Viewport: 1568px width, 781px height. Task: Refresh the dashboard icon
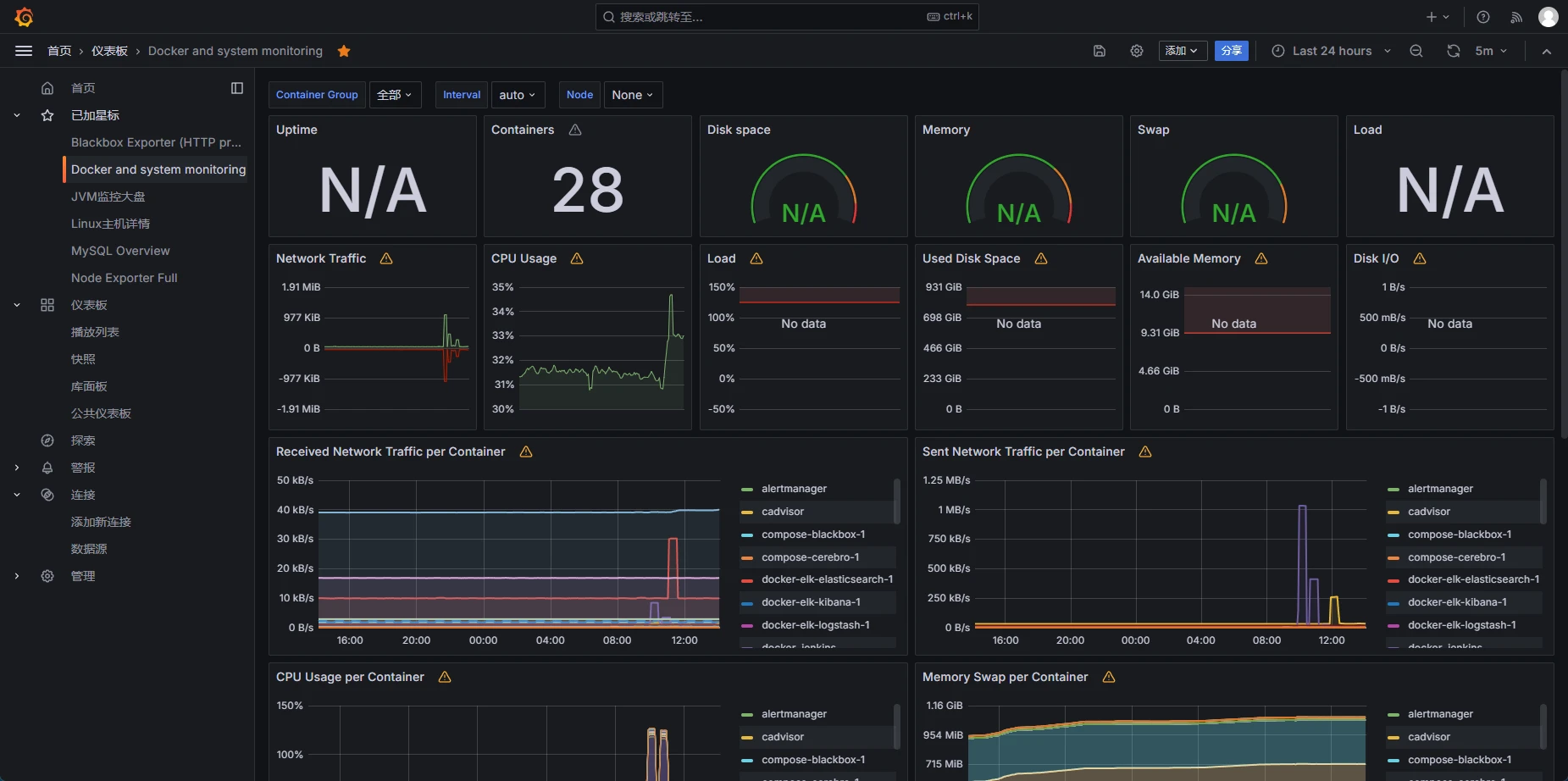(x=1454, y=51)
